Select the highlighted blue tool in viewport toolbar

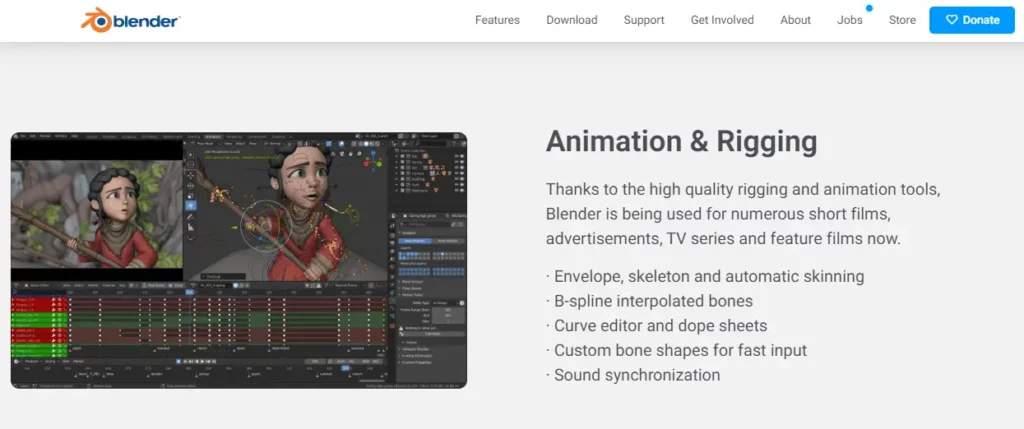pyautogui.click(x=191, y=205)
